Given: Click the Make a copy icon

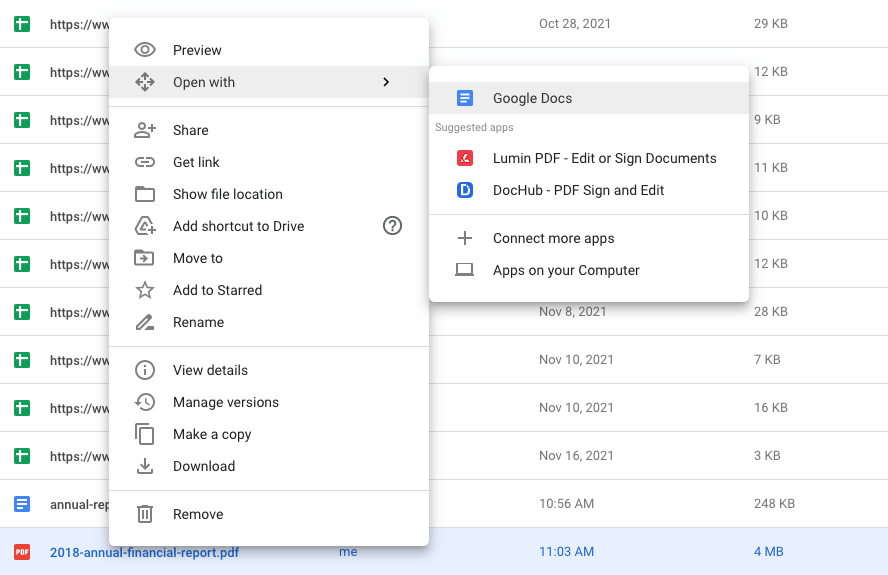Looking at the screenshot, I should [x=145, y=435].
